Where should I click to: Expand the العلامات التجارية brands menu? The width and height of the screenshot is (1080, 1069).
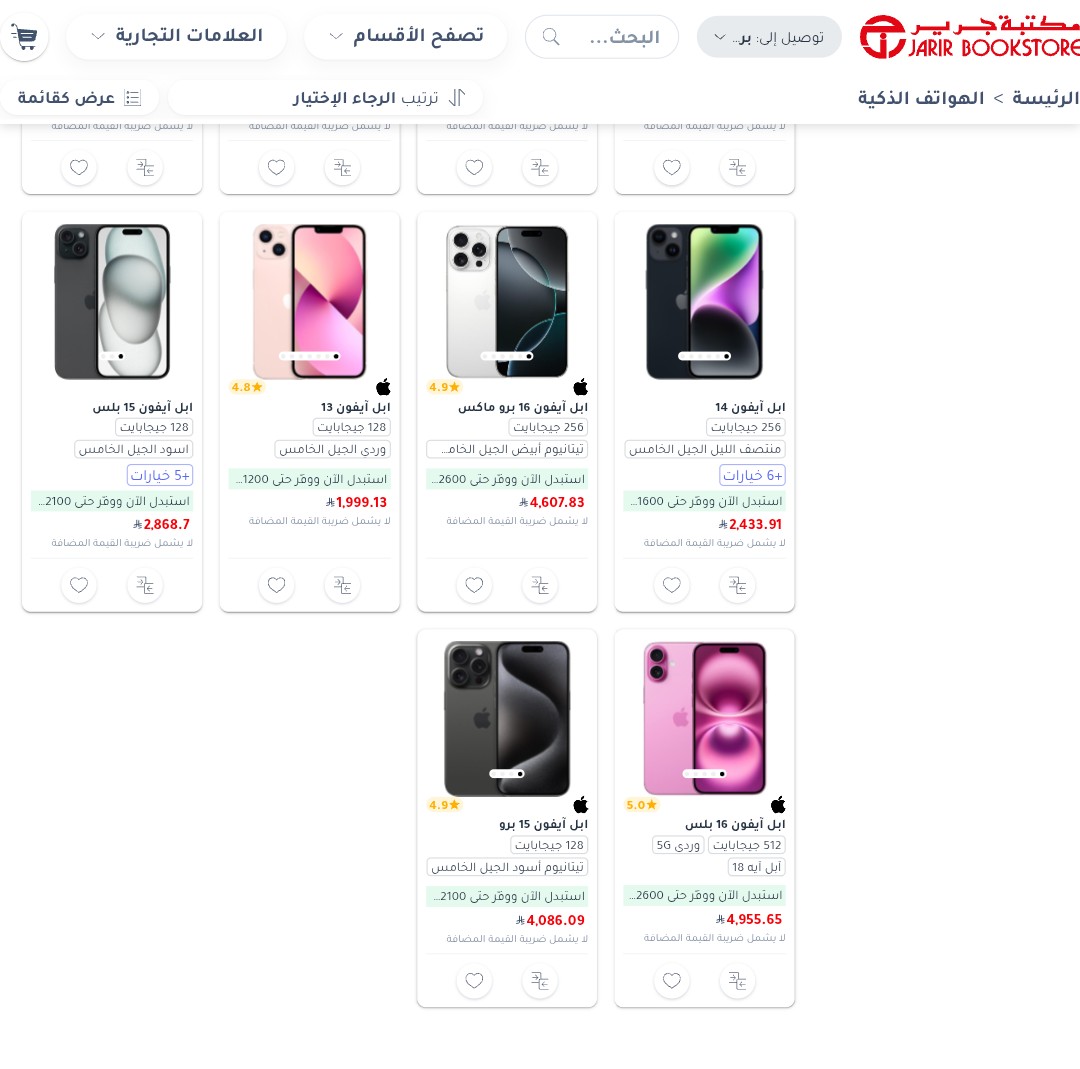coord(177,36)
